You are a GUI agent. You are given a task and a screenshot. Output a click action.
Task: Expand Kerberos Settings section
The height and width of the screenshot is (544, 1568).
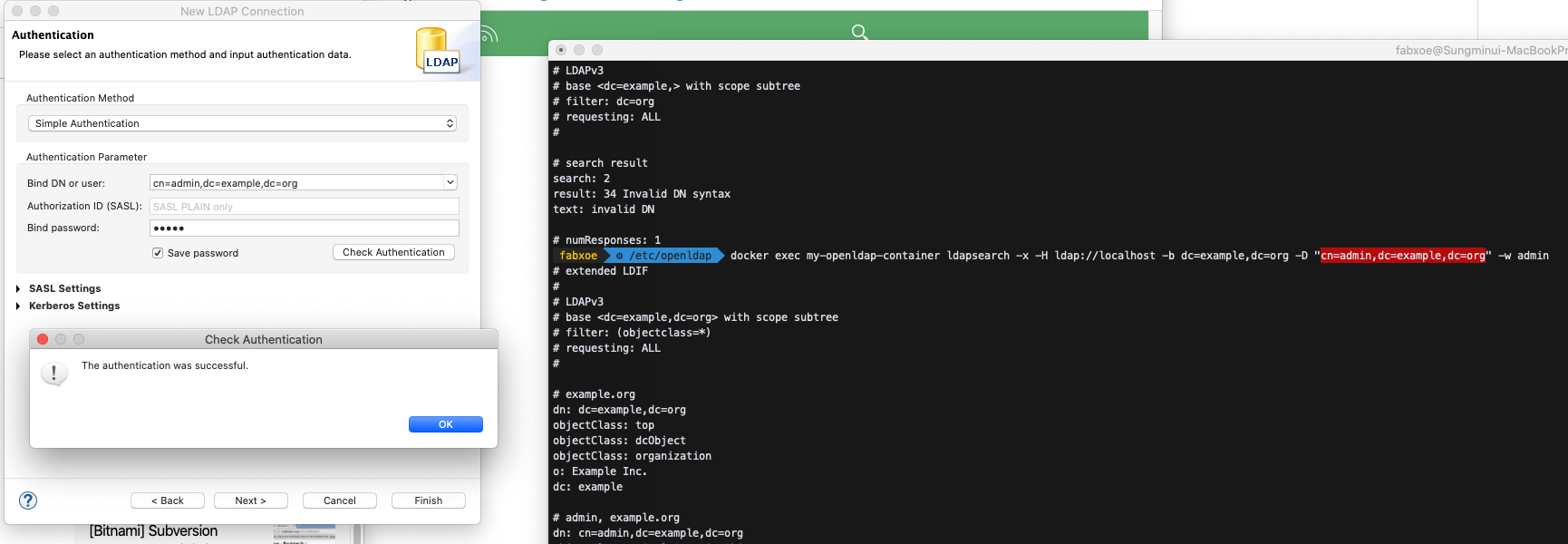click(x=18, y=306)
